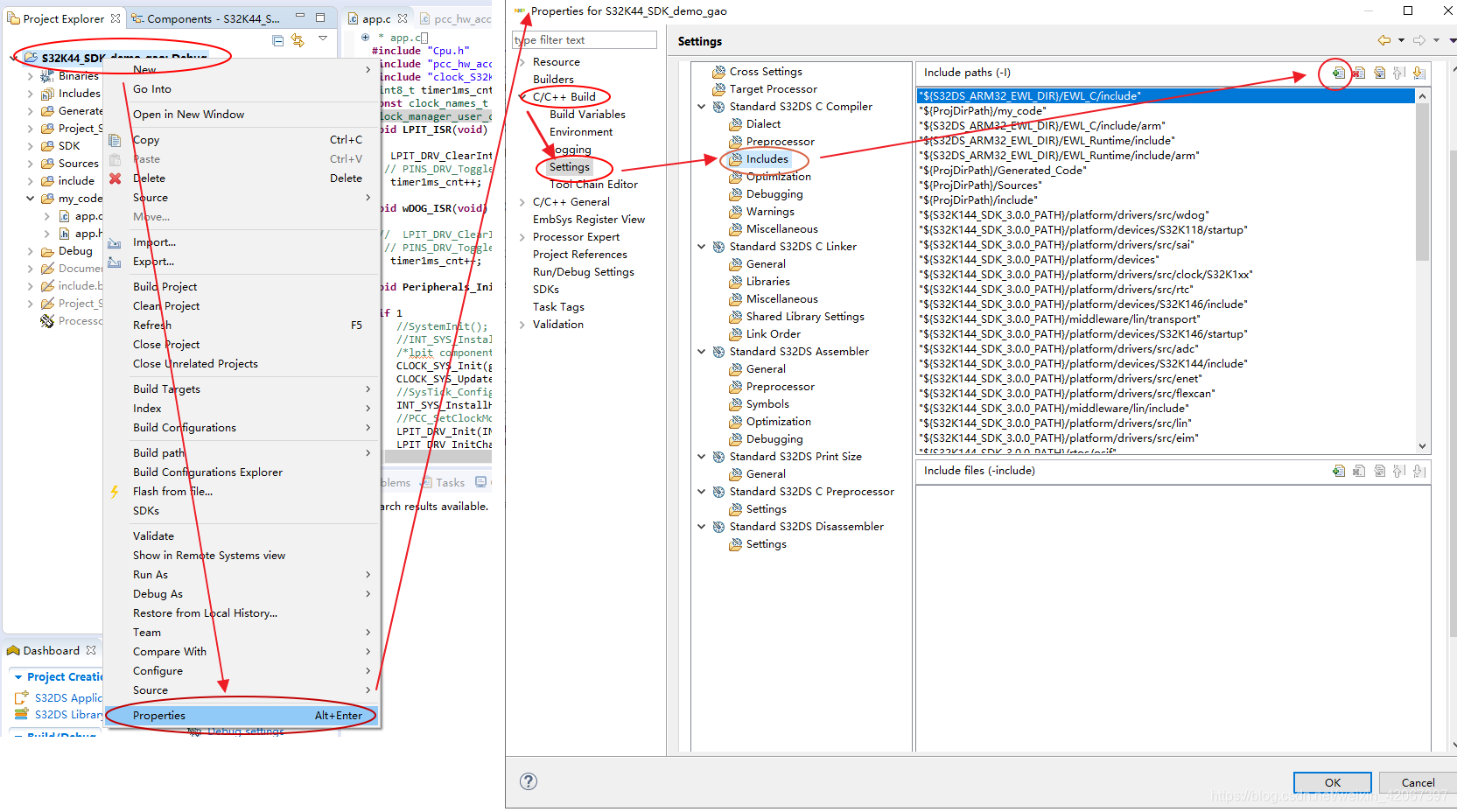Select Target Processor tool option

tap(773, 89)
